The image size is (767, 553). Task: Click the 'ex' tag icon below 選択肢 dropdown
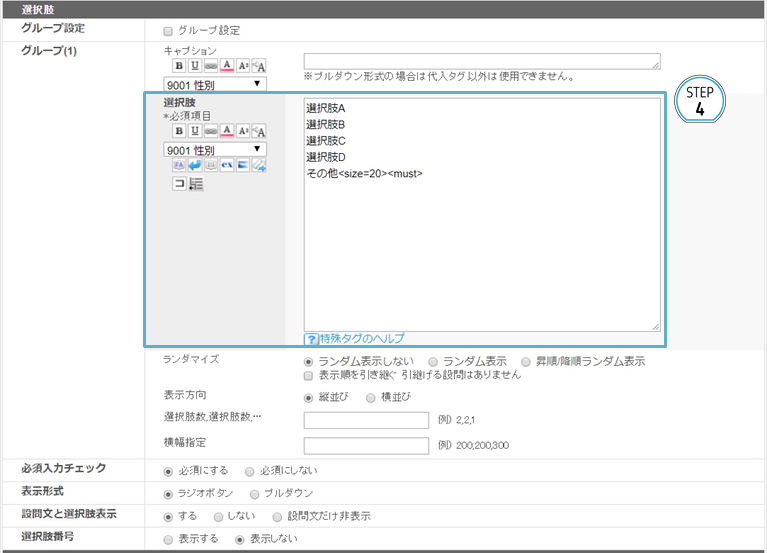click(x=226, y=166)
